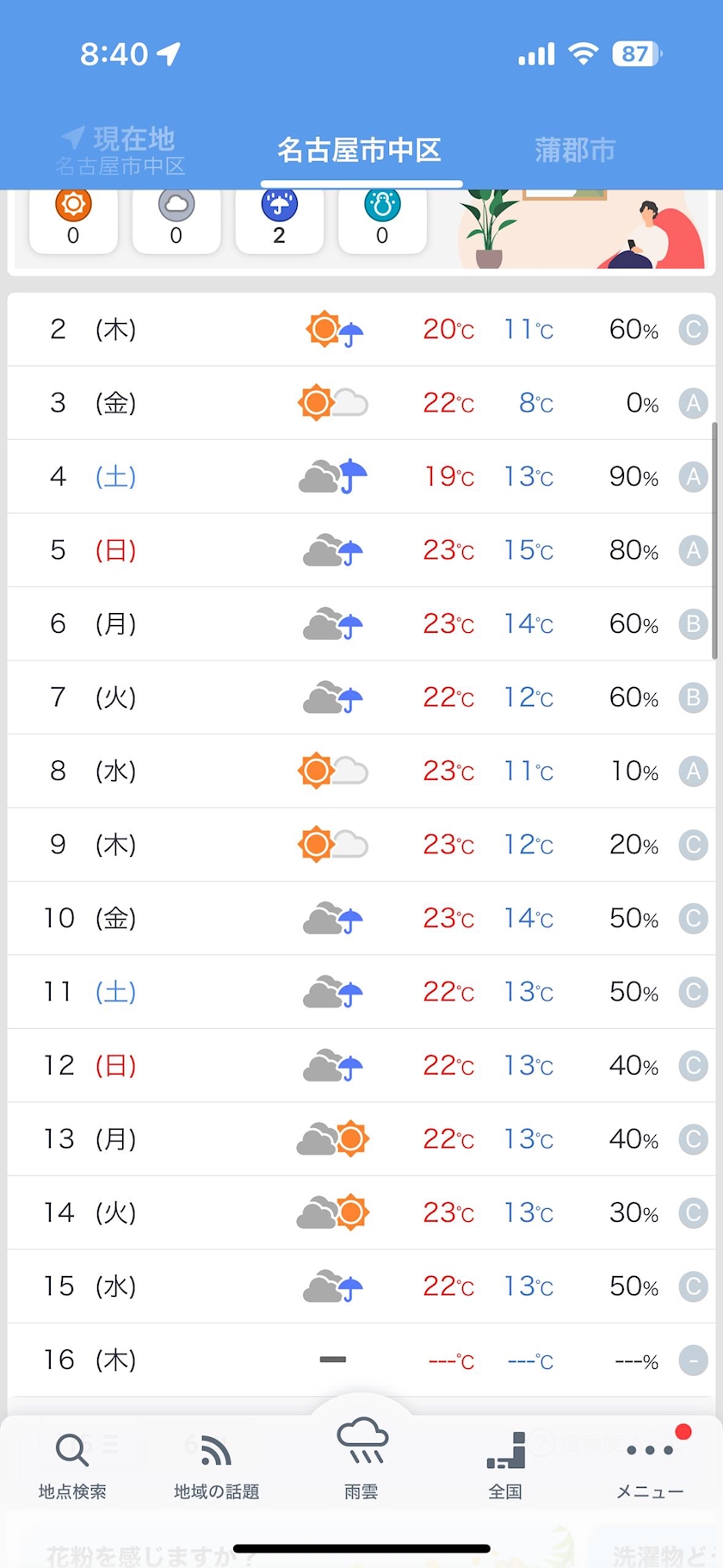723x1568 pixels.
Task: Tap the grey cloudy count icon
Action: (x=176, y=205)
